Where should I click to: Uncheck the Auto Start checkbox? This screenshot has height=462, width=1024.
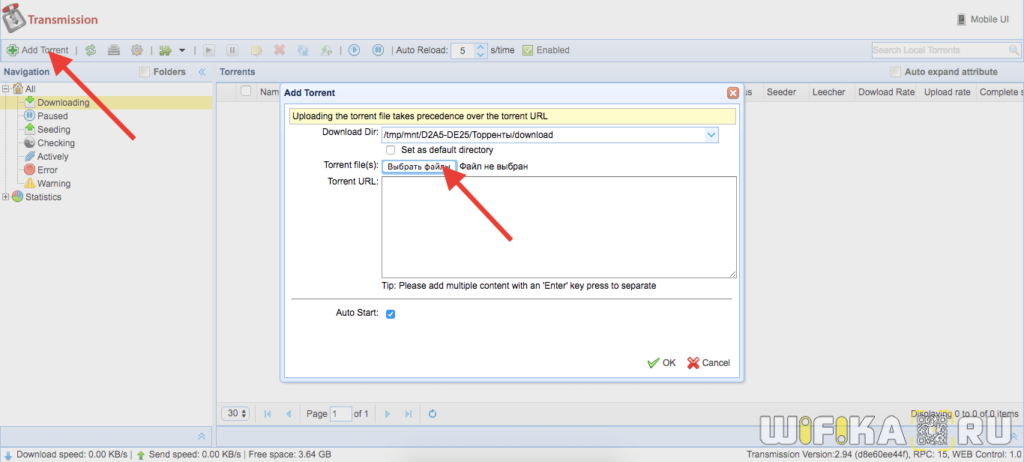tap(390, 314)
